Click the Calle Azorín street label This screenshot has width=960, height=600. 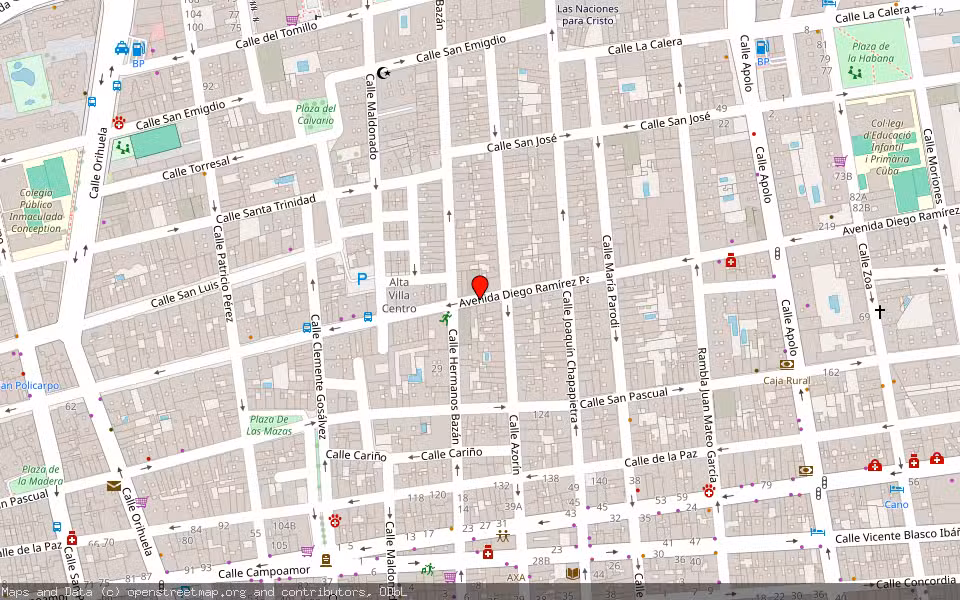pos(514,444)
